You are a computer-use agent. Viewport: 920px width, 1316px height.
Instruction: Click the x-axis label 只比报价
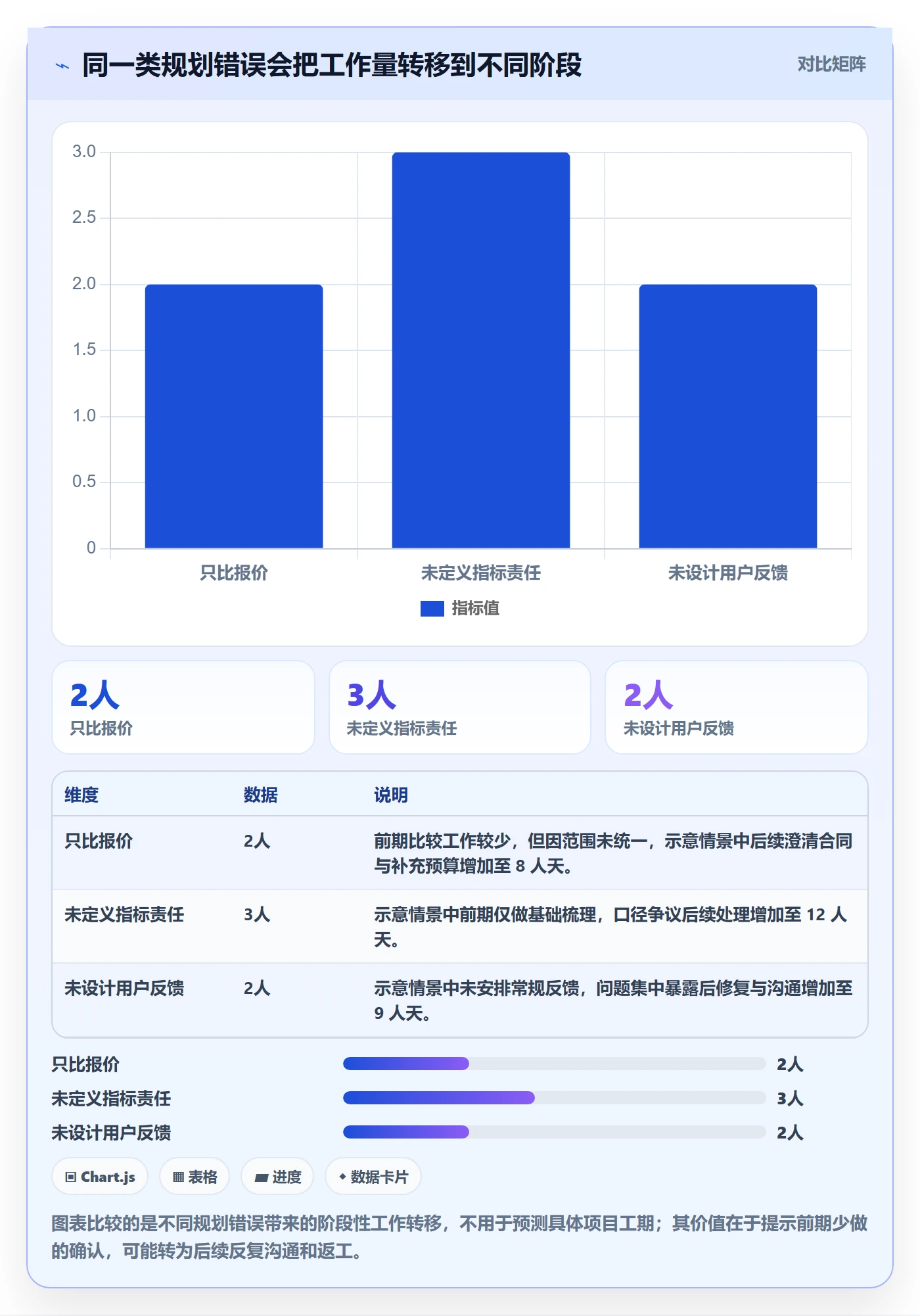click(x=234, y=573)
